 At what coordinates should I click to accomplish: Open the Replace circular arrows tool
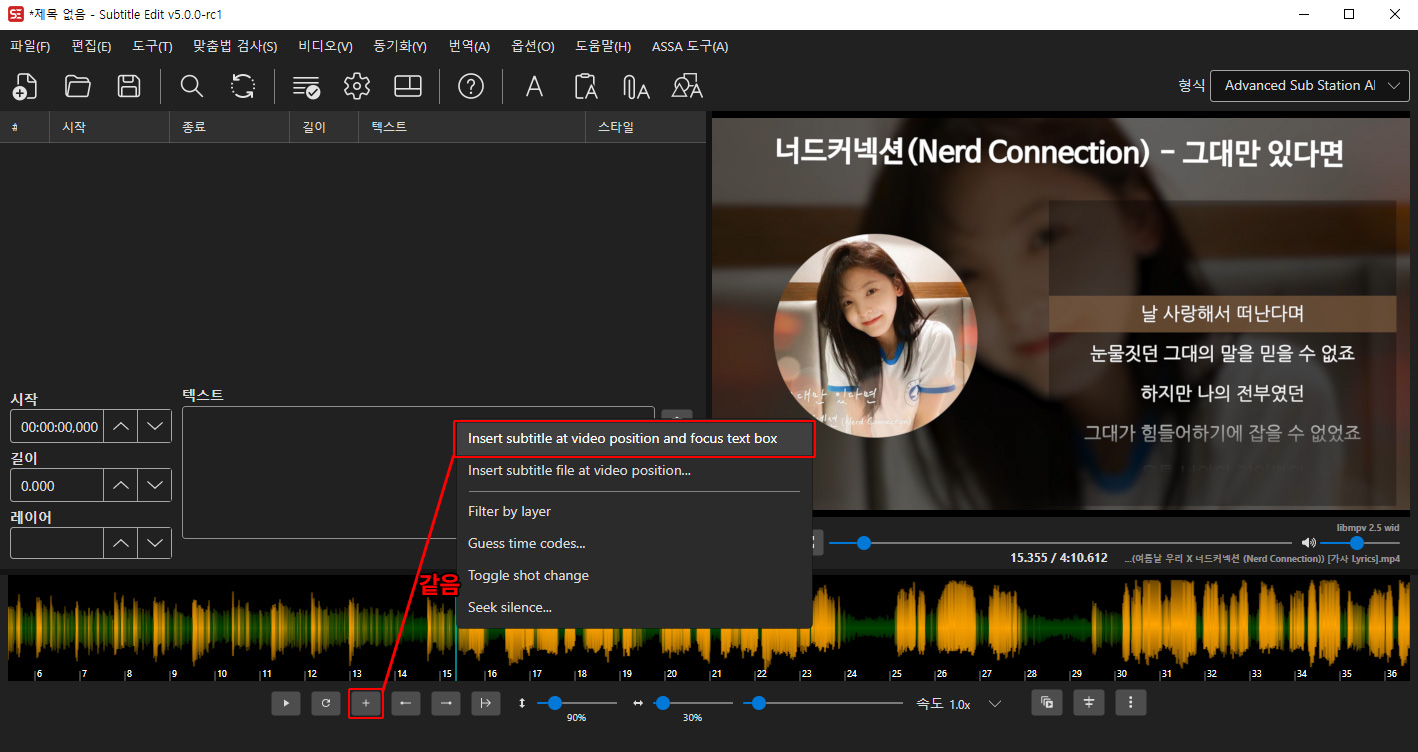point(243,86)
